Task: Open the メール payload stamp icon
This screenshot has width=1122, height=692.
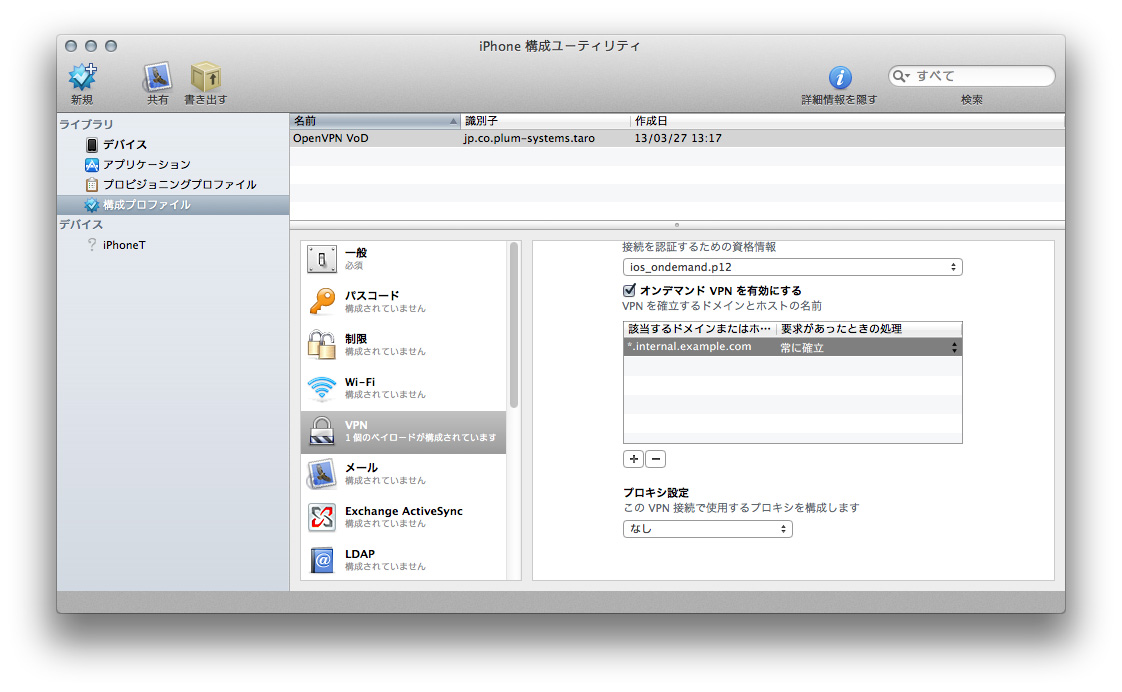Action: 322,474
